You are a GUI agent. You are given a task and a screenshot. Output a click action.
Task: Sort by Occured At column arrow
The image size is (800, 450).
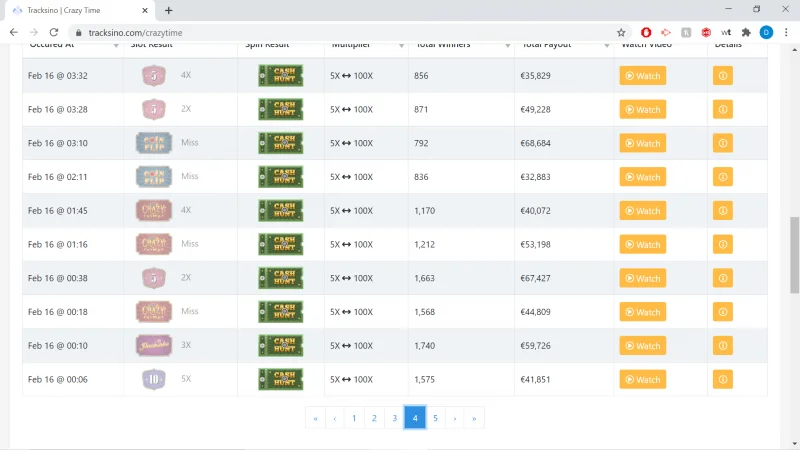click(116, 46)
